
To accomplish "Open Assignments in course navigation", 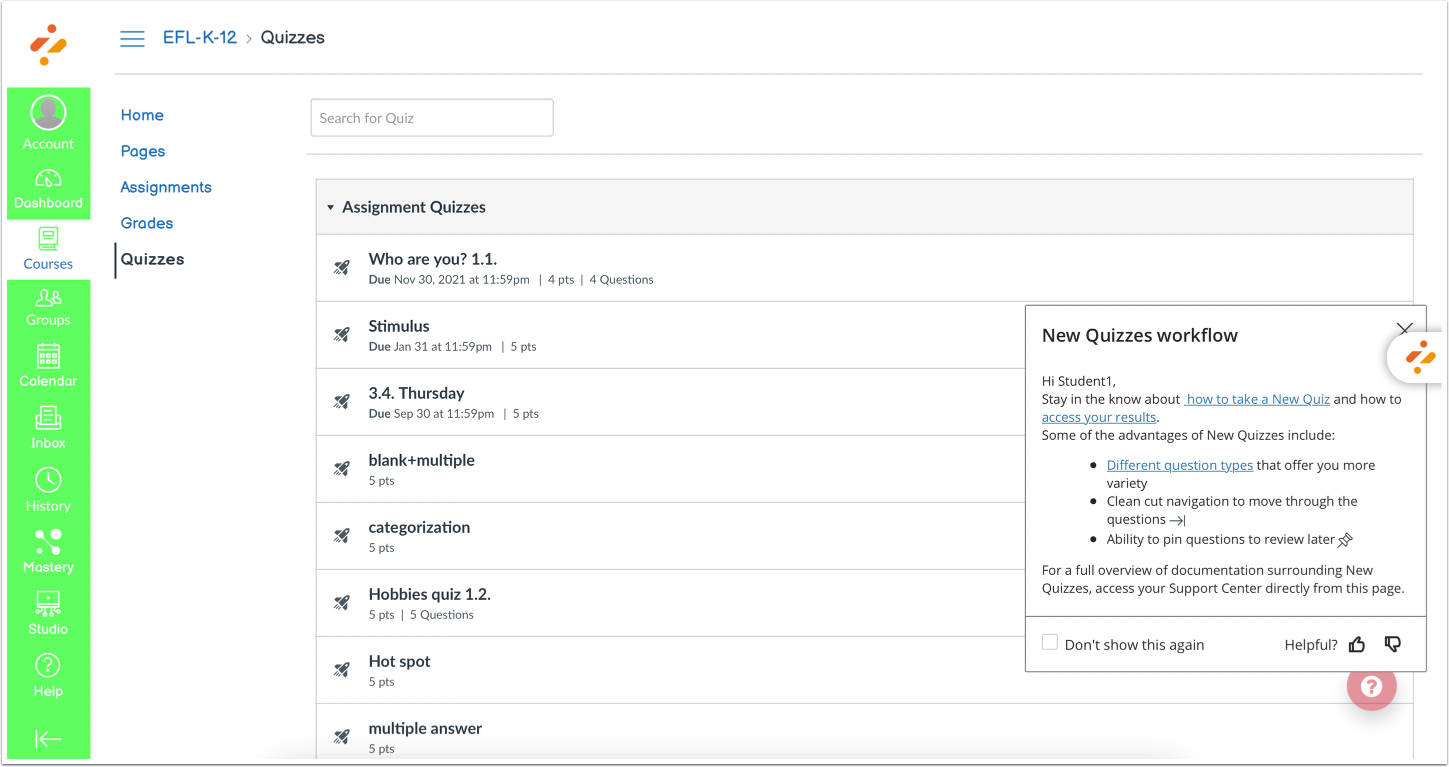I will [166, 187].
